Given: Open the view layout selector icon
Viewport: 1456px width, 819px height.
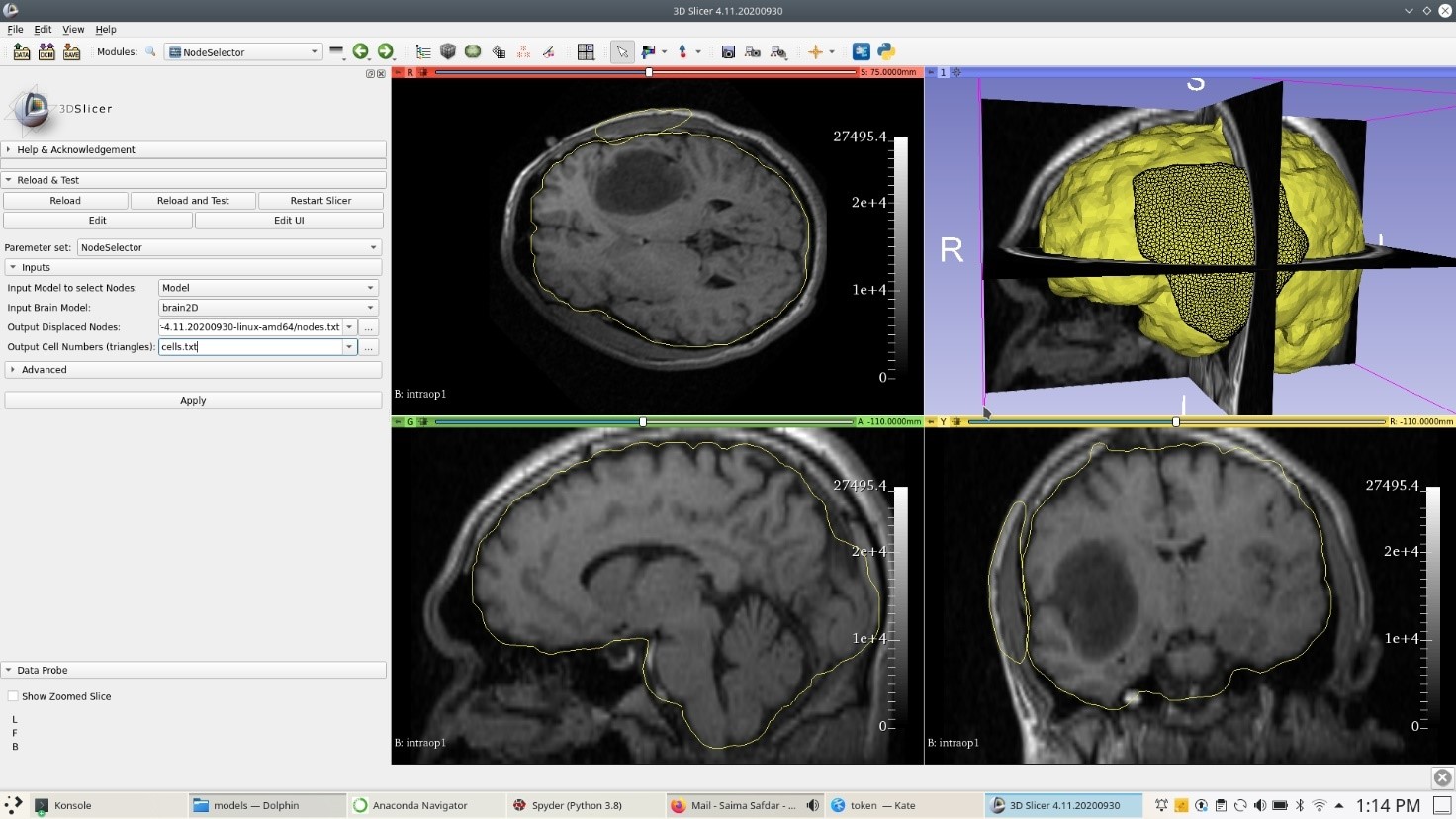Looking at the screenshot, I should [x=586, y=51].
